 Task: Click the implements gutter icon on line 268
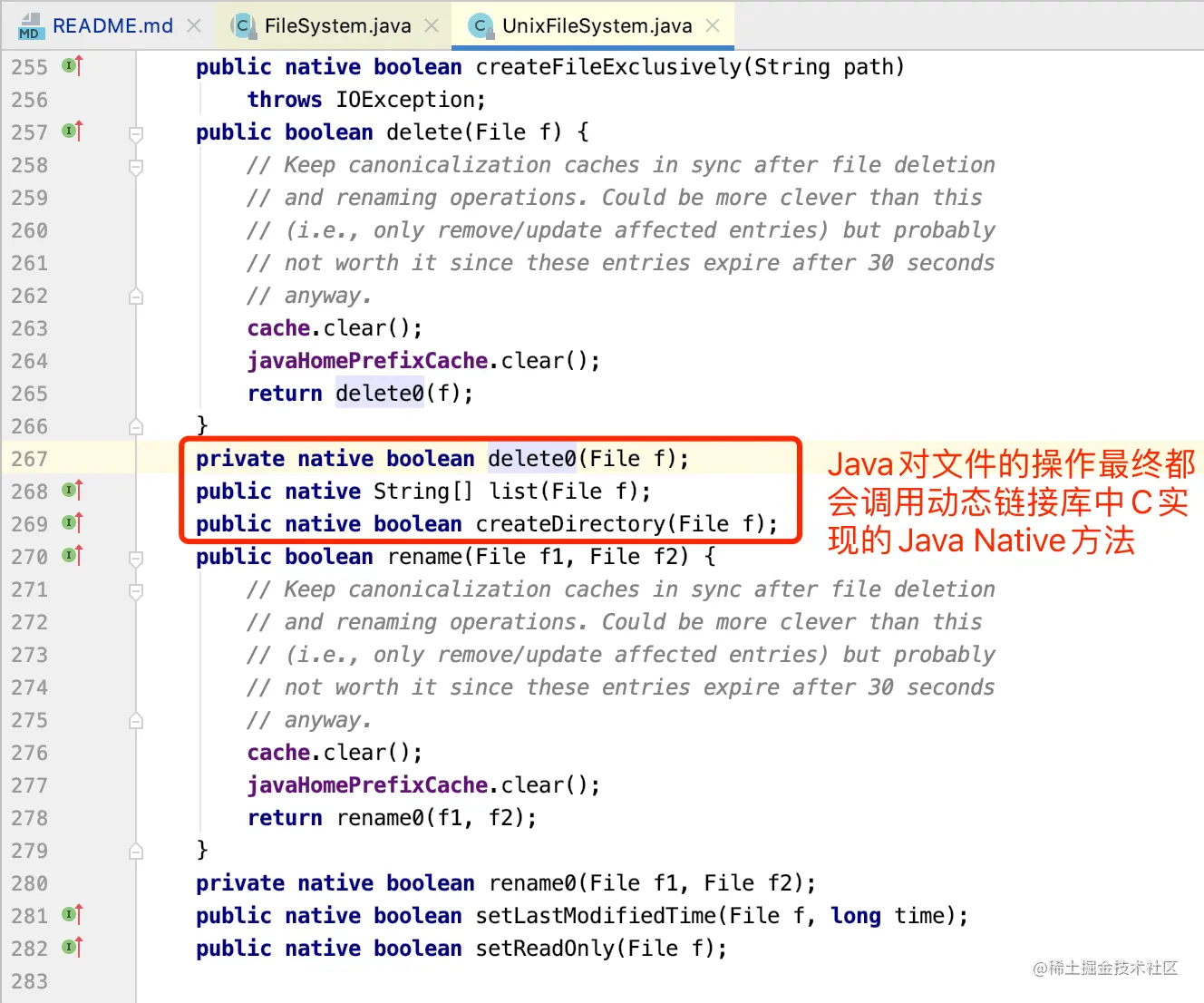point(73,490)
